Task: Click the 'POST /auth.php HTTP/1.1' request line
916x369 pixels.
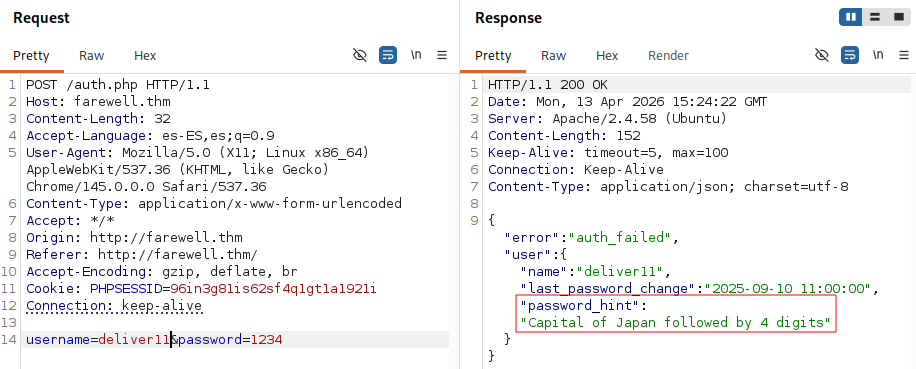Action: click(x=118, y=85)
